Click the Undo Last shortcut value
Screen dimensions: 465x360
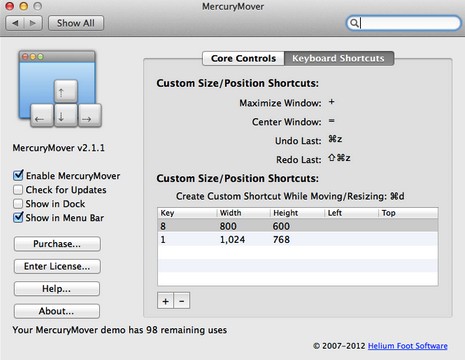tap(335, 139)
